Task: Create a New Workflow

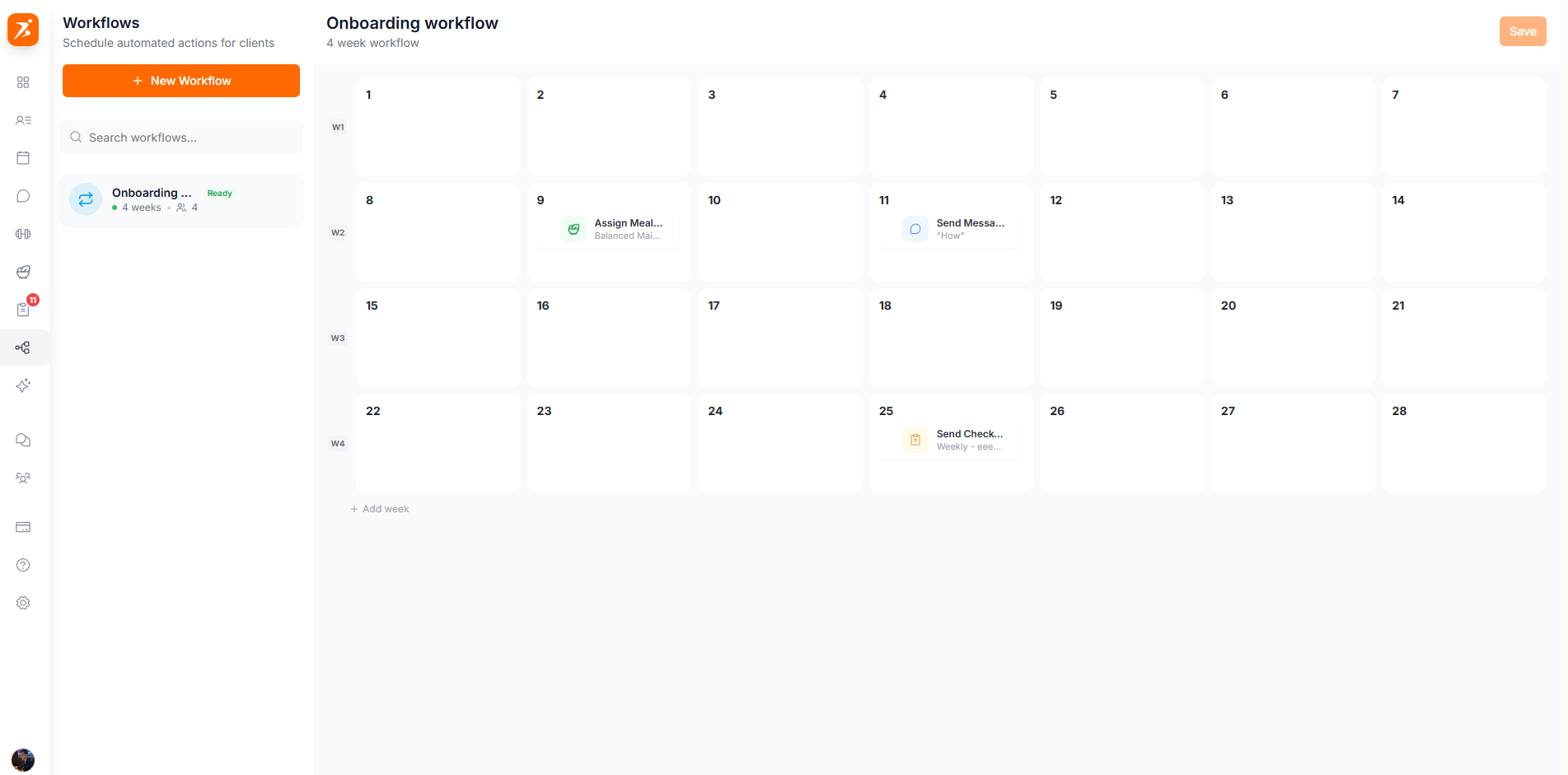Action: pos(180,81)
